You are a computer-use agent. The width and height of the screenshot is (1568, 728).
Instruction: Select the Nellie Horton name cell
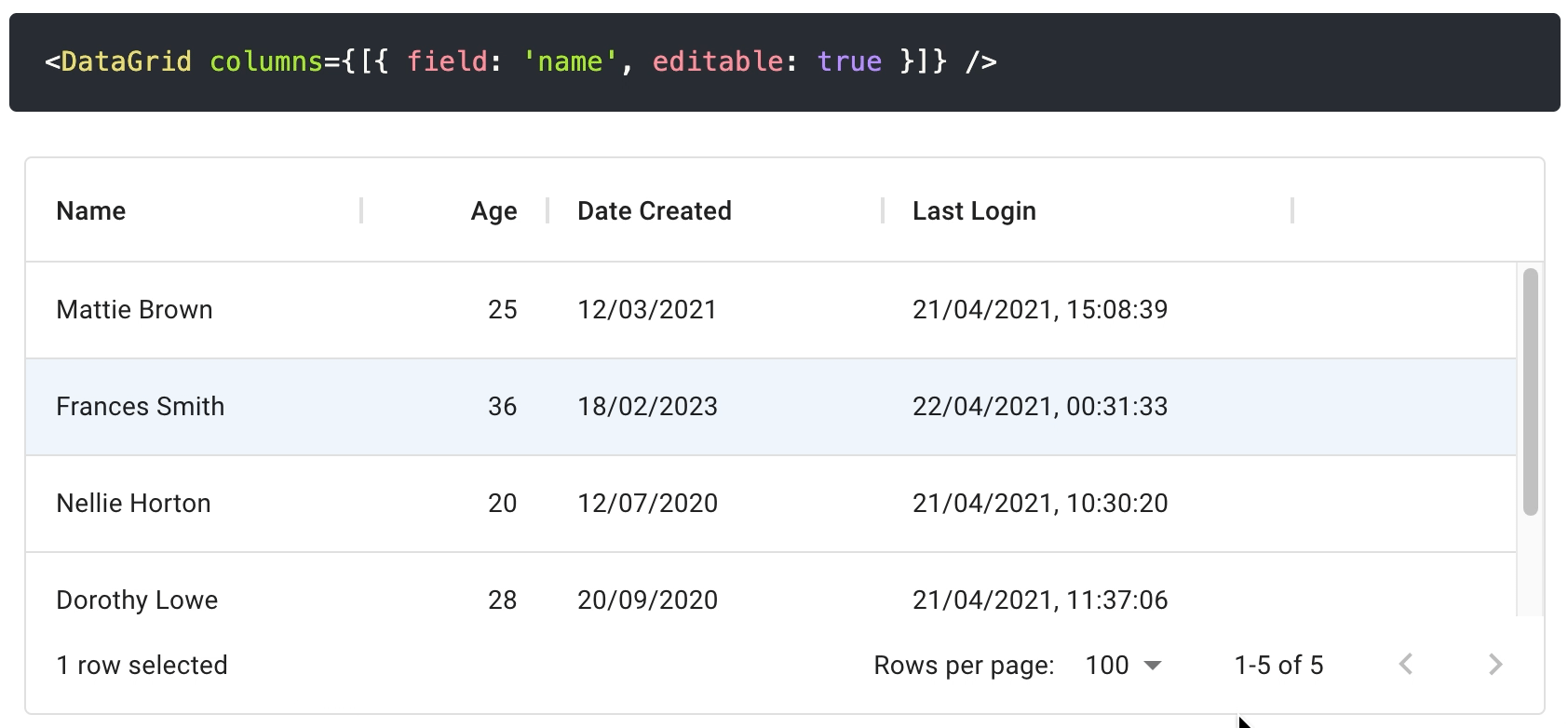(134, 504)
